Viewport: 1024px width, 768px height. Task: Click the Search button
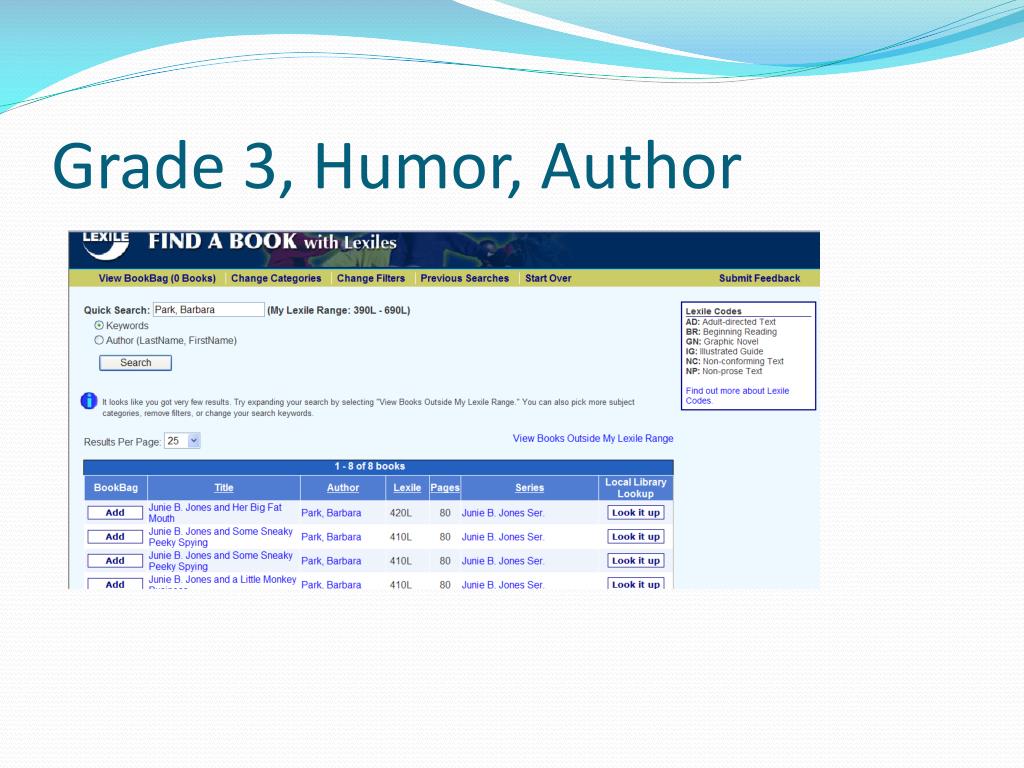click(x=135, y=362)
